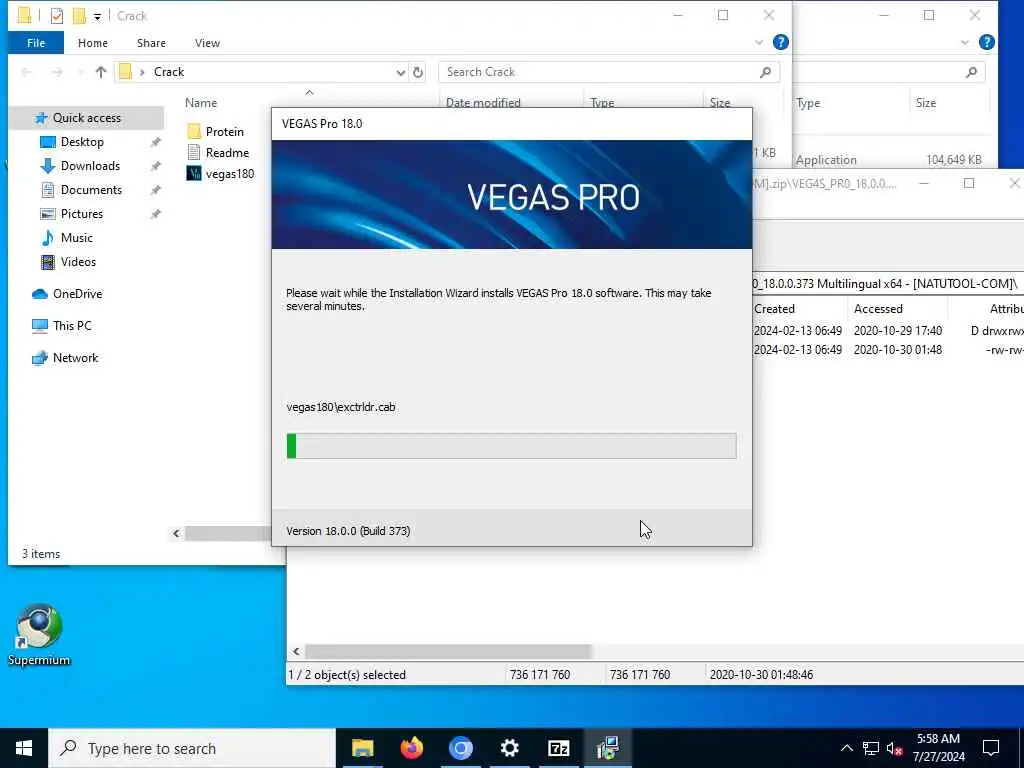Click the search magnifier in Crack window
This screenshot has height=768, width=1024.
tap(765, 72)
